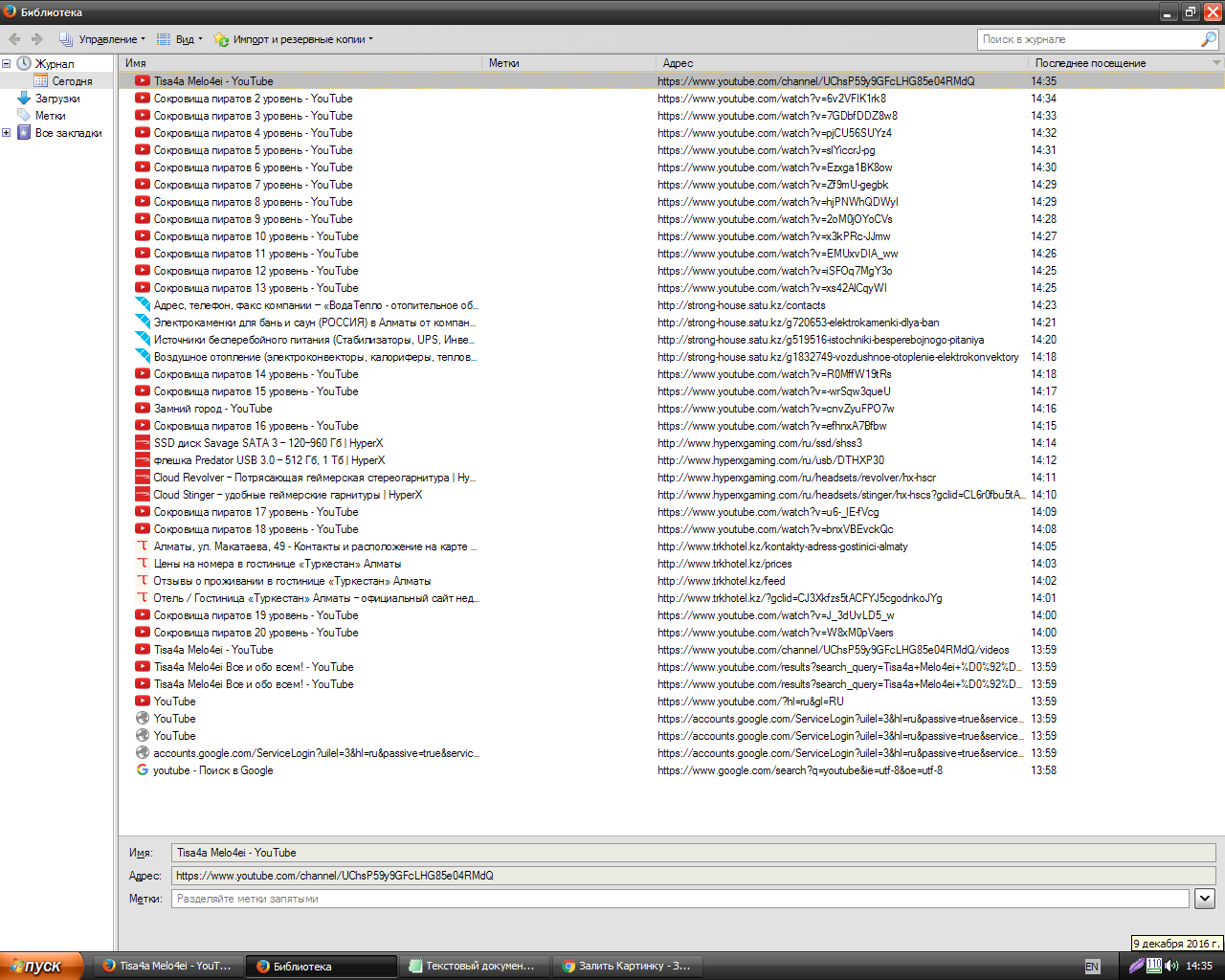
Task: Click the Back arrow in Library toolbar
Action: (14, 39)
